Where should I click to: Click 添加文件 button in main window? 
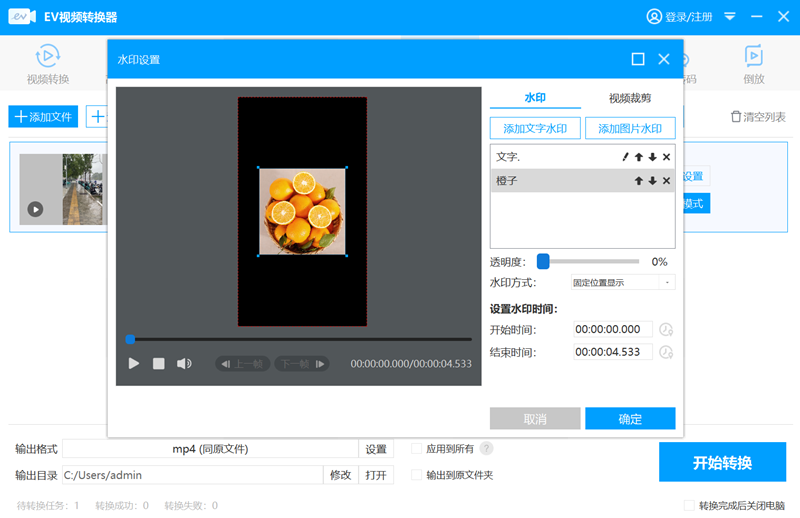pyautogui.click(x=43, y=117)
